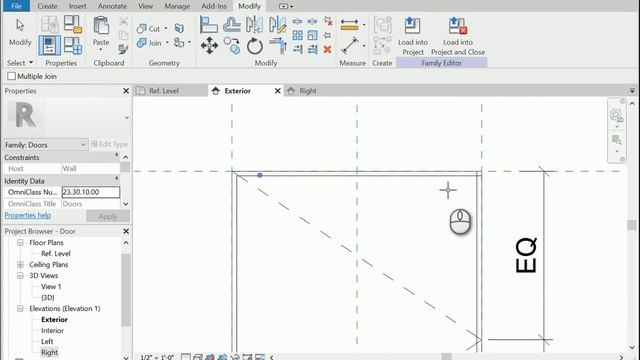The height and width of the screenshot is (360, 640).
Task: Select Trim/Extend to Corner tool
Action: [x=278, y=46]
